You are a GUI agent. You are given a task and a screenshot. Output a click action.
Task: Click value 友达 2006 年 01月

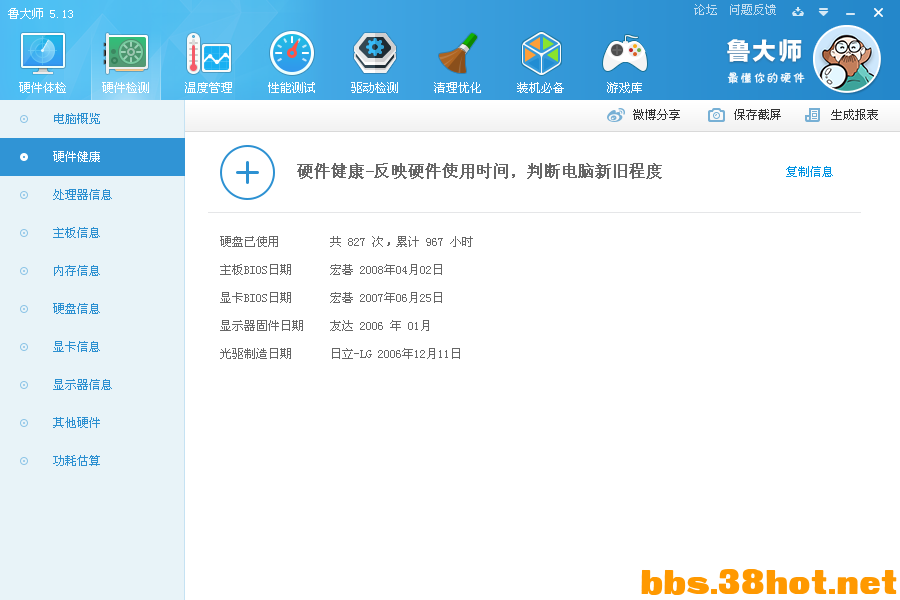coord(380,326)
